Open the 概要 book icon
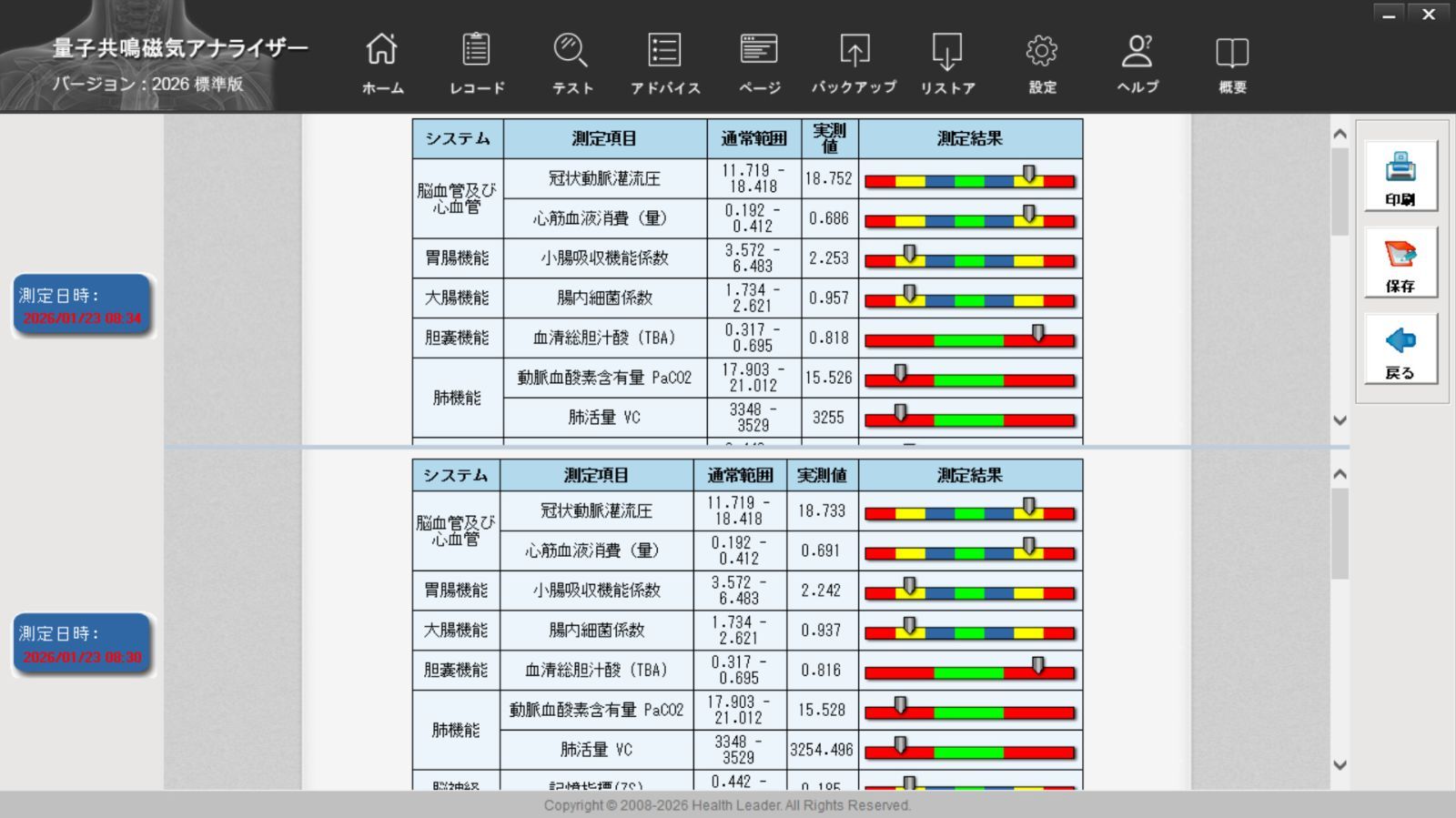Viewport: 1456px width, 818px height. point(1232,53)
